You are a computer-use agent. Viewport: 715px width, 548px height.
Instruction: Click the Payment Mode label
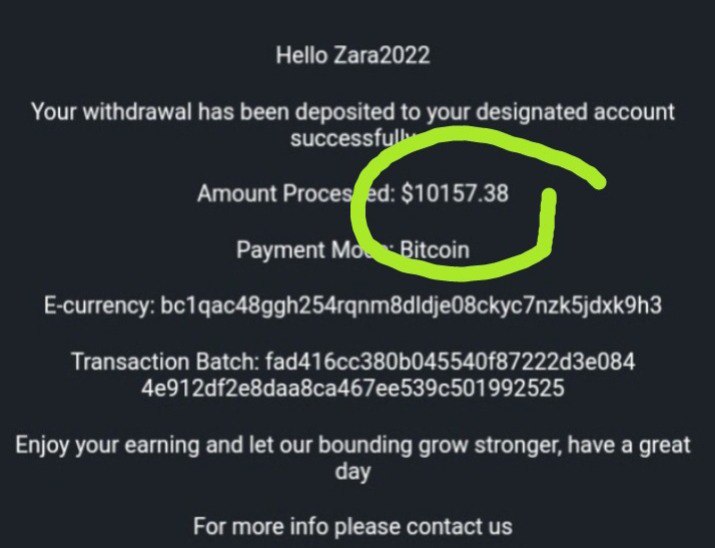pyautogui.click(x=300, y=249)
